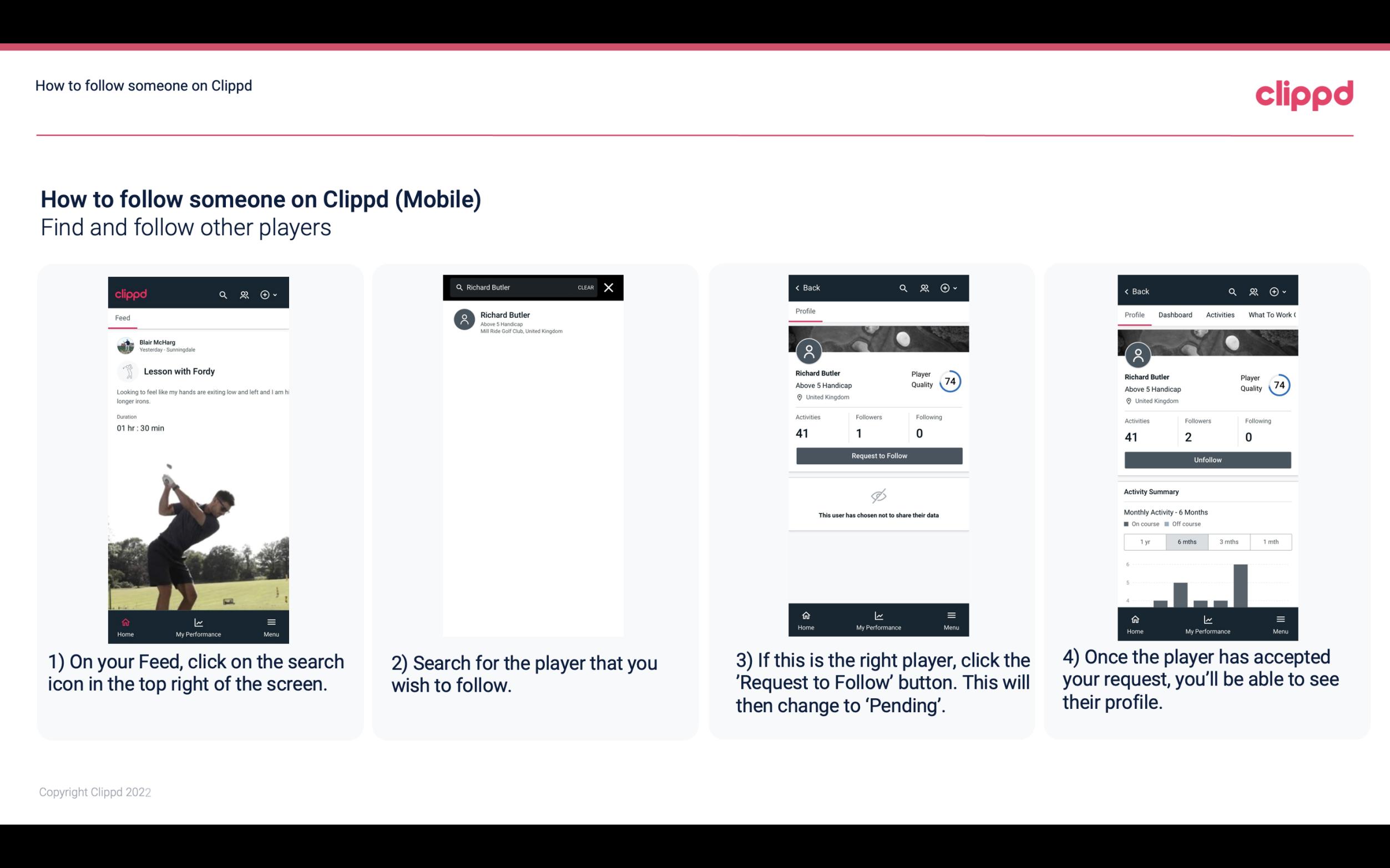1390x868 pixels.
Task: Select the 3 months activity timeframe
Action: pos(1228,541)
